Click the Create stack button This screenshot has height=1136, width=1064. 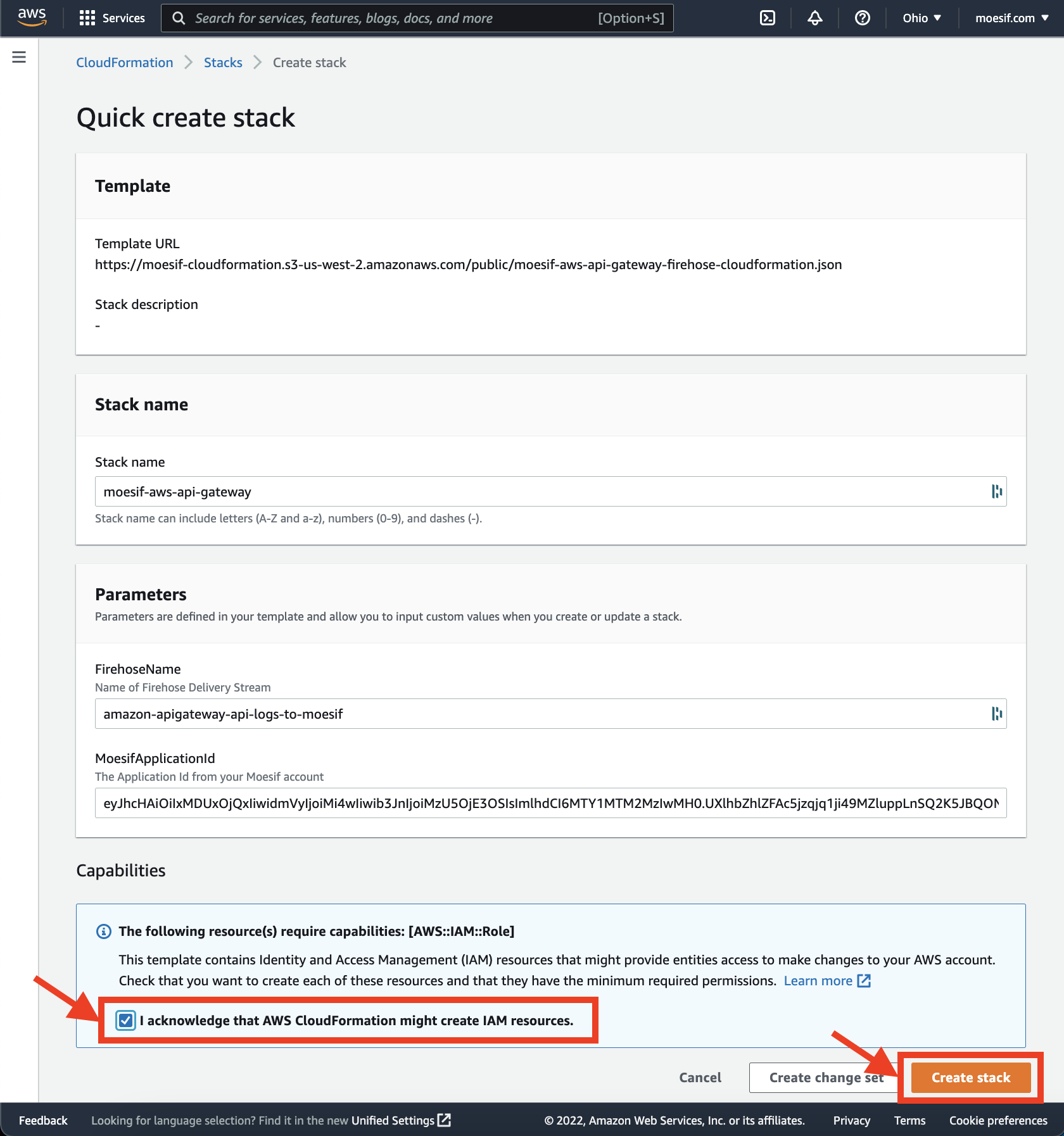click(x=970, y=1077)
